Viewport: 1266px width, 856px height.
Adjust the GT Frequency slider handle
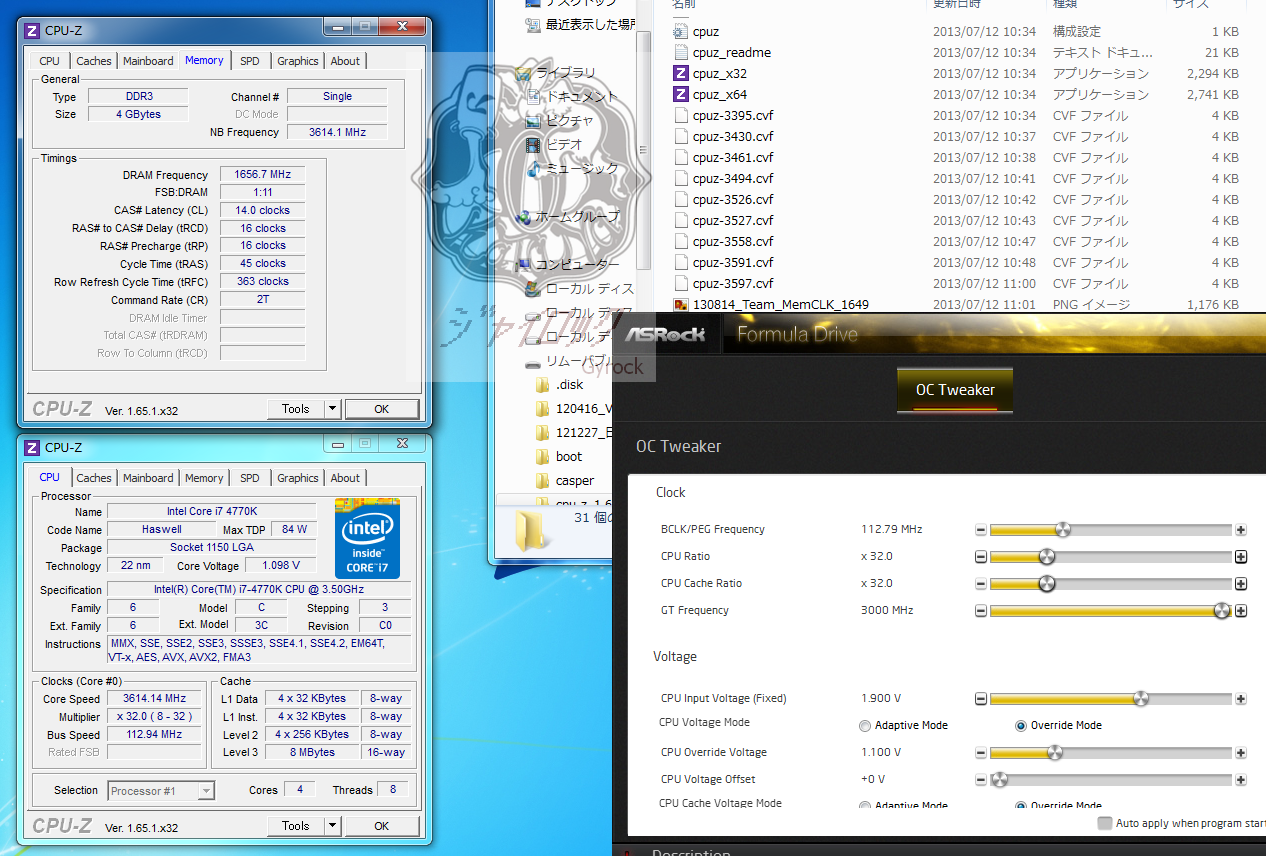coord(1222,611)
